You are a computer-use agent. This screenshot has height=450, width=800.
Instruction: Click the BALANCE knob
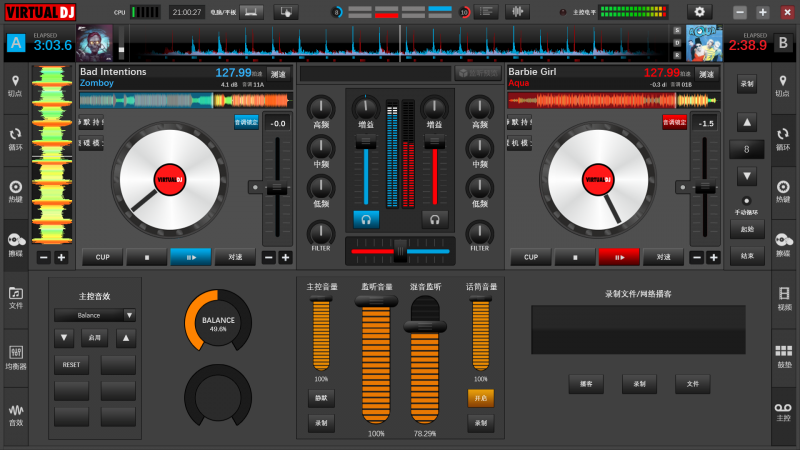[218, 322]
